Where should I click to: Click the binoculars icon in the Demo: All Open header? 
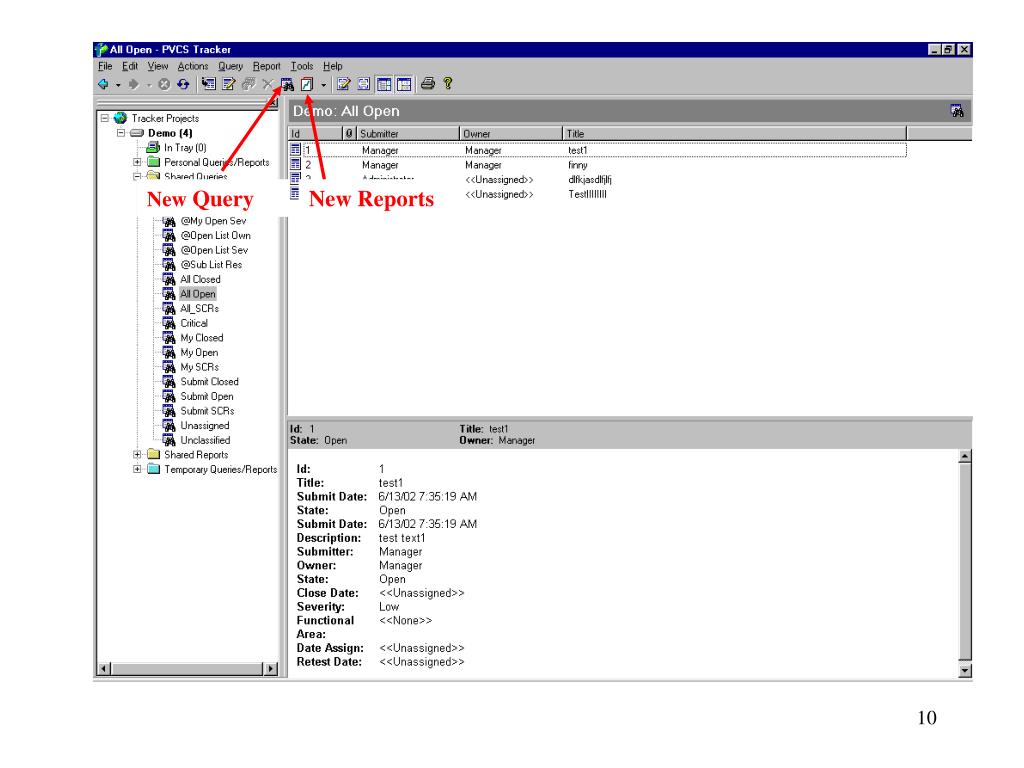point(957,111)
